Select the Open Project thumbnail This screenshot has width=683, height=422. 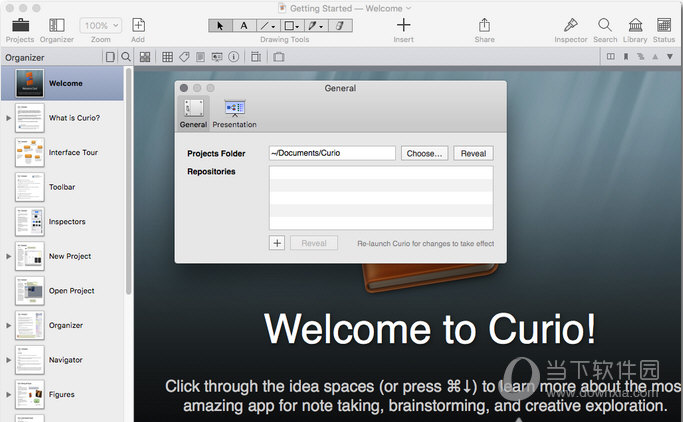coord(30,290)
